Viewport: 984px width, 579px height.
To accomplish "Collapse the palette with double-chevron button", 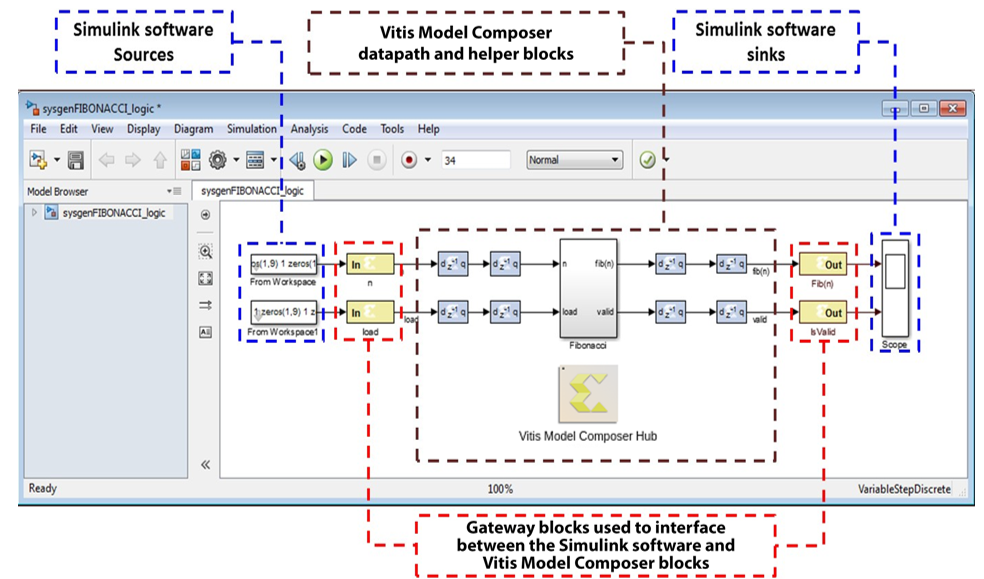I will click(206, 464).
